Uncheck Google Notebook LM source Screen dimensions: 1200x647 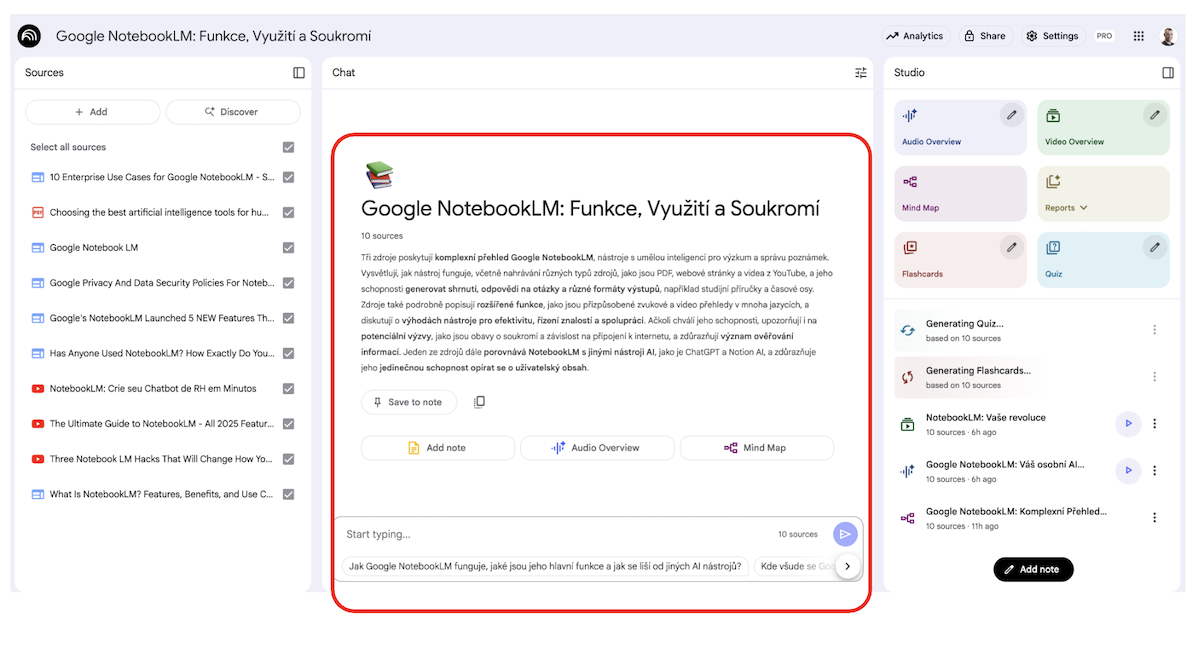(x=289, y=248)
